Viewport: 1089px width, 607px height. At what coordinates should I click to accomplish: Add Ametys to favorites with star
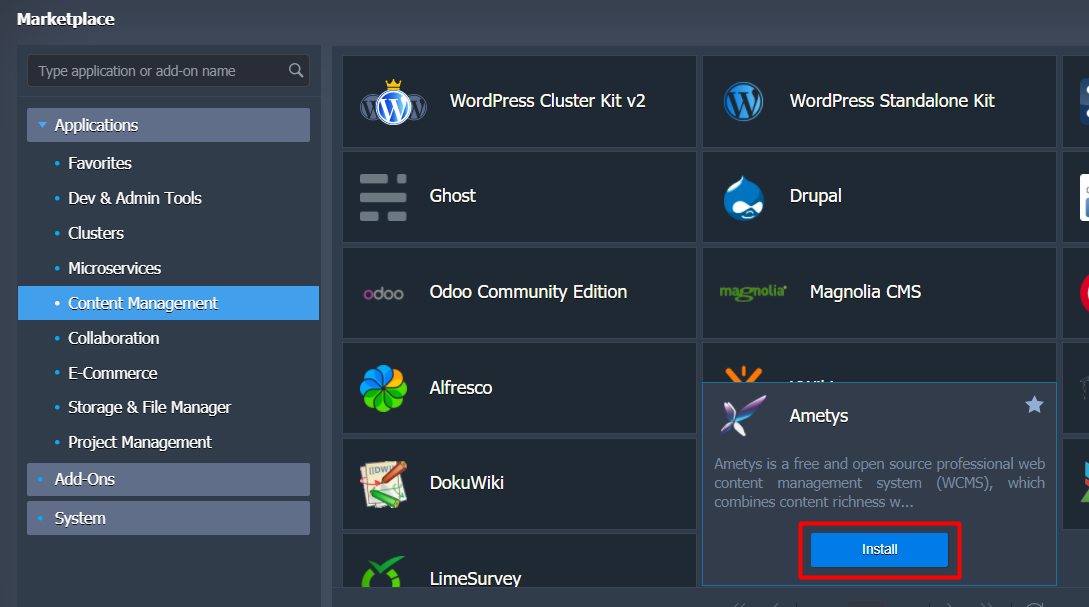[1034, 404]
